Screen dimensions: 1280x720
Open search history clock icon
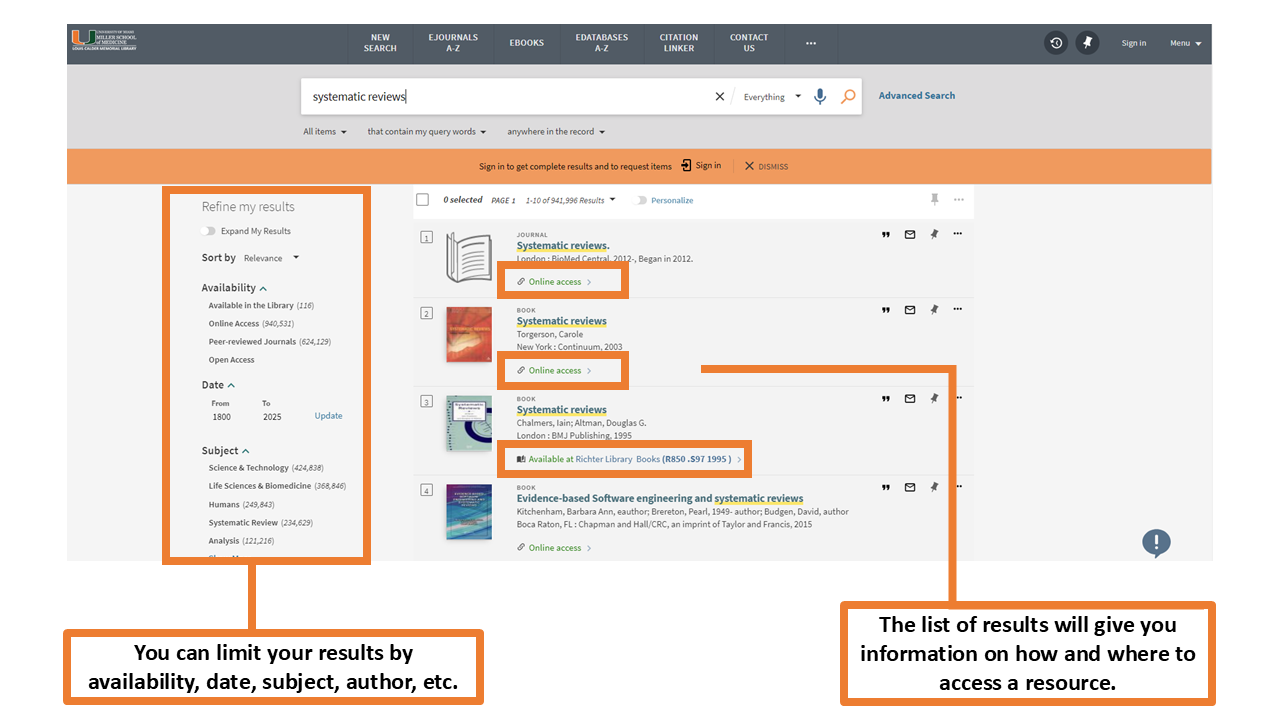tap(1056, 43)
